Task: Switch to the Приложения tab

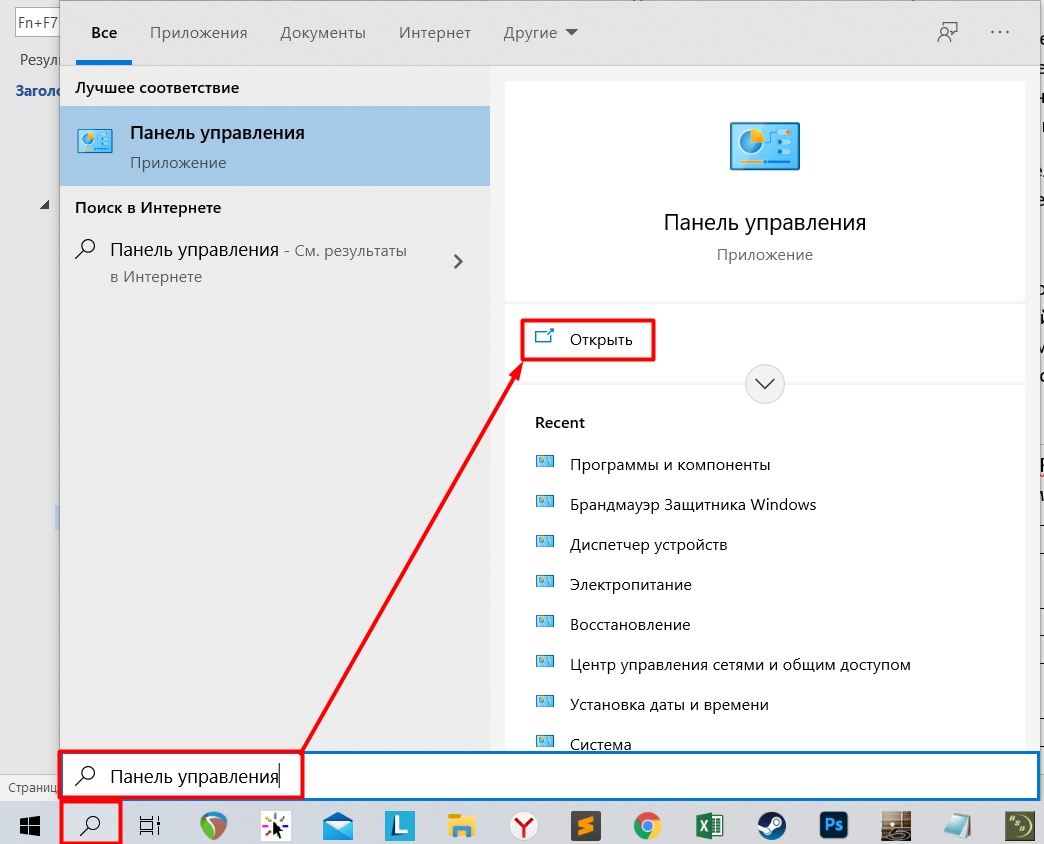Action: [x=198, y=33]
